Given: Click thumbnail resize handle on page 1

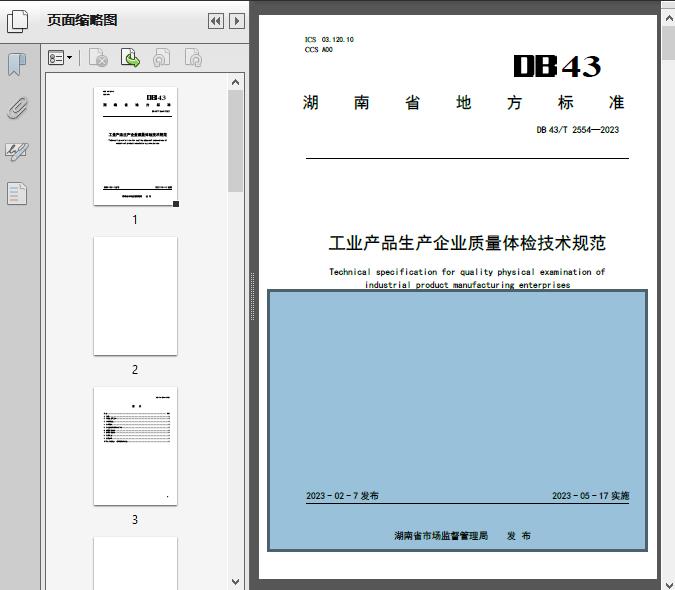Looking at the screenshot, I should pyautogui.click(x=176, y=204).
